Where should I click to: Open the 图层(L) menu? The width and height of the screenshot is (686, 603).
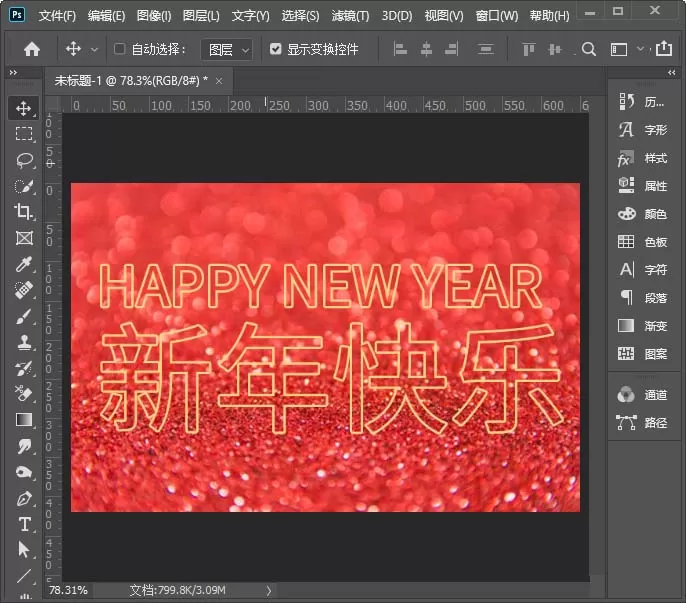pos(201,16)
